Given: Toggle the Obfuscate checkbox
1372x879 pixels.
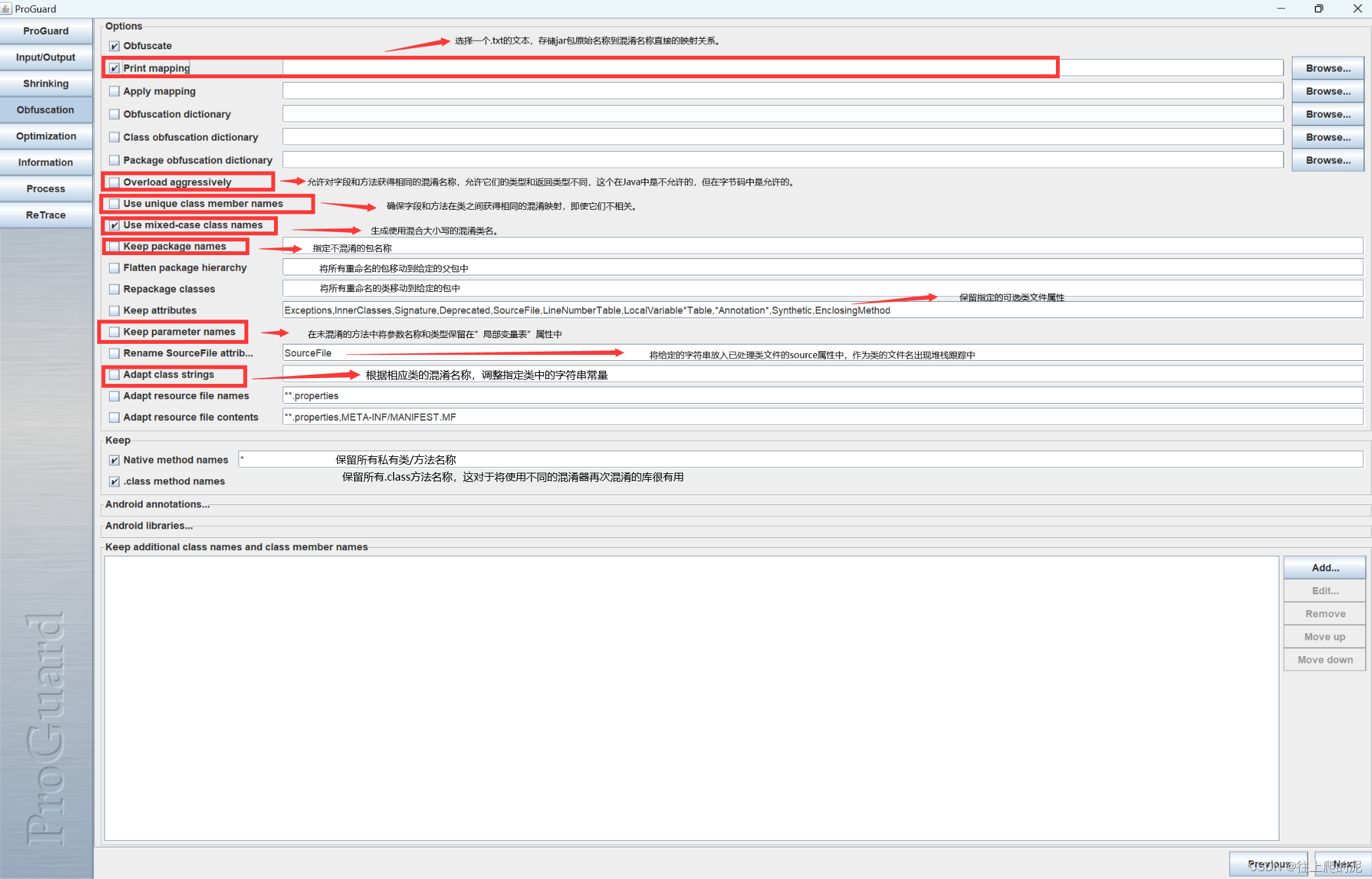Looking at the screenshot, I should click(x=114, y=46).
